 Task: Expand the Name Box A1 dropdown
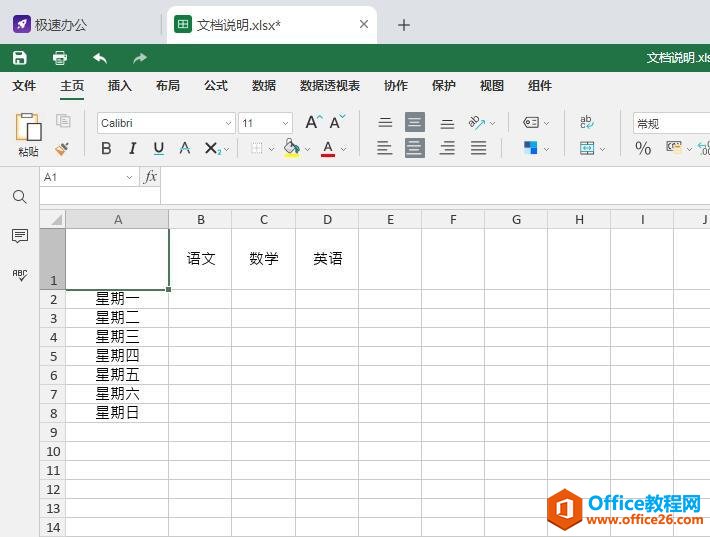coord(129,177)
